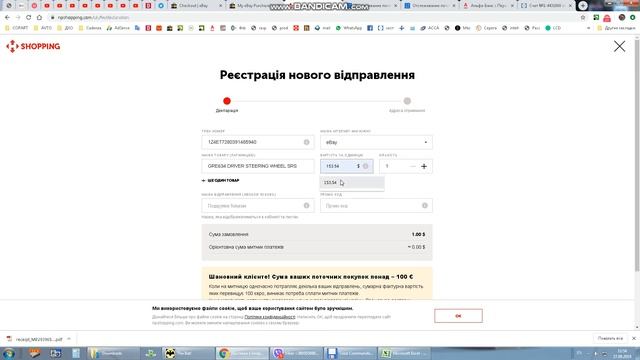
Task: Click show all downloads button
Action: 610,339
